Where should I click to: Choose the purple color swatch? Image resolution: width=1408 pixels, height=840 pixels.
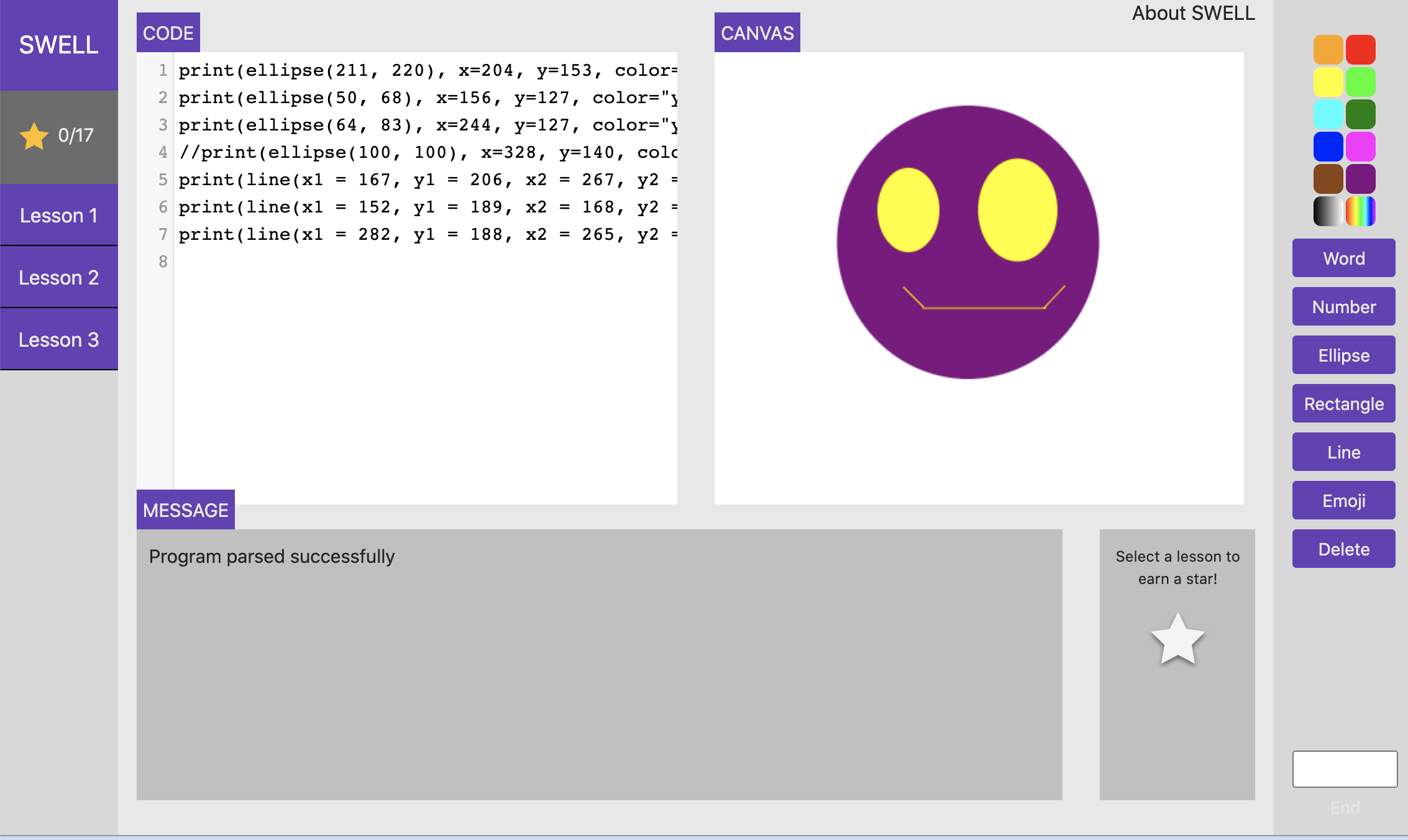[x=1360, y=179]
